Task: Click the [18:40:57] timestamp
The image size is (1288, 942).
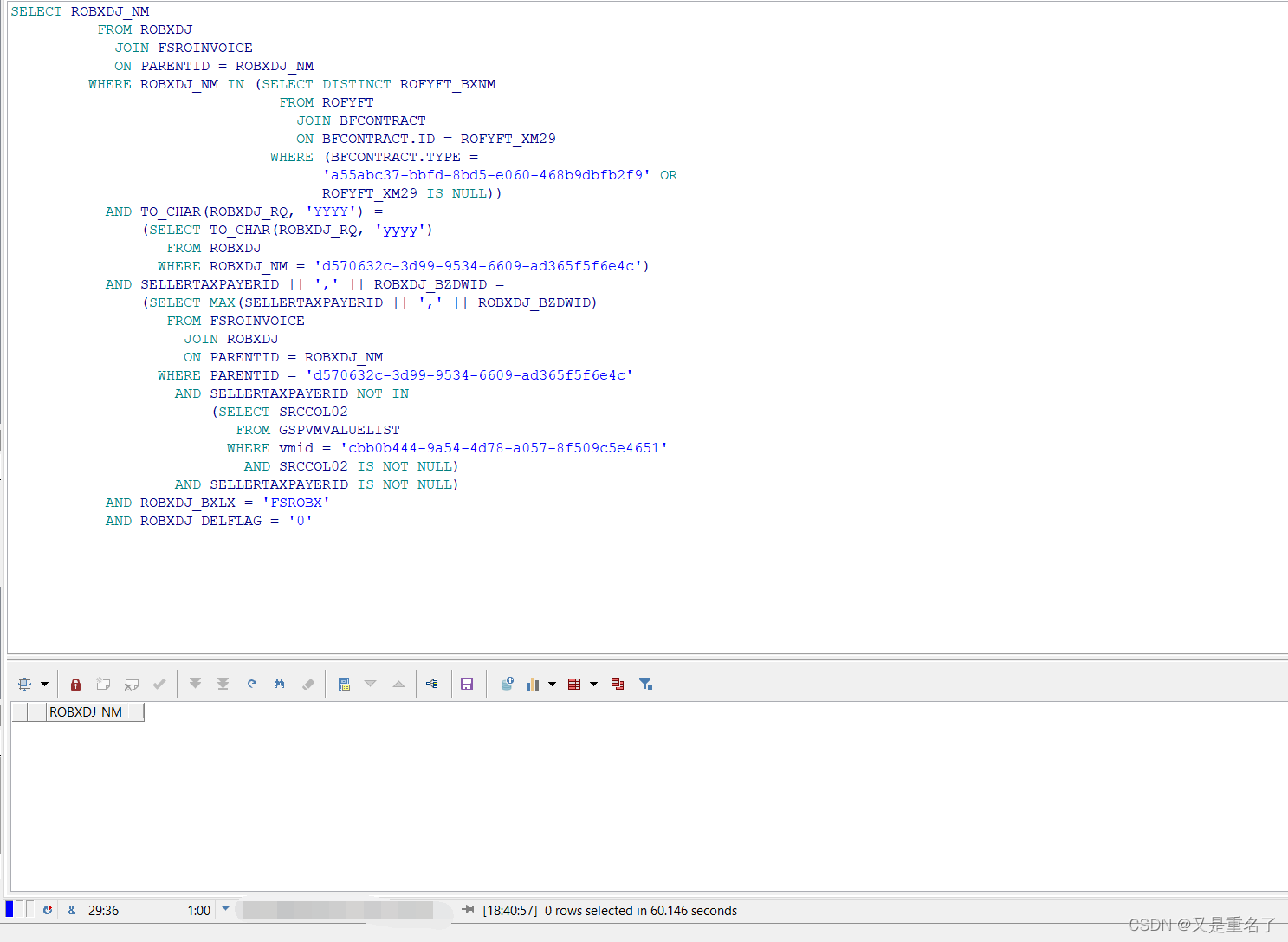Action: tap(510, 911)
